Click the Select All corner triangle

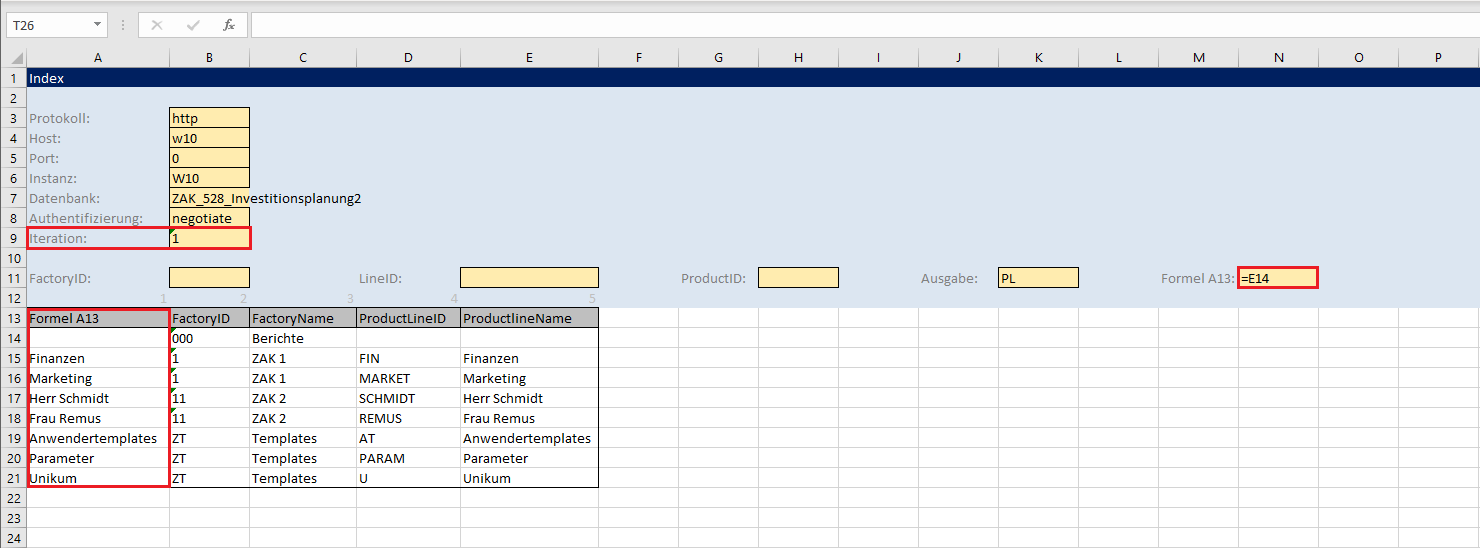(14, 58)
